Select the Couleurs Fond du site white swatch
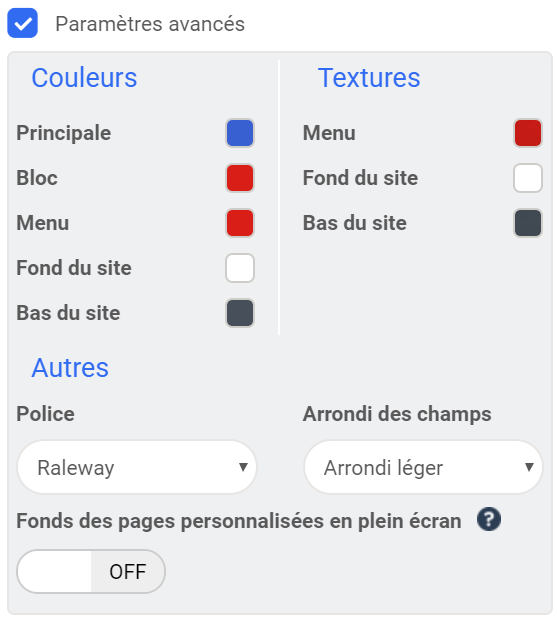 tap(240, 268)
